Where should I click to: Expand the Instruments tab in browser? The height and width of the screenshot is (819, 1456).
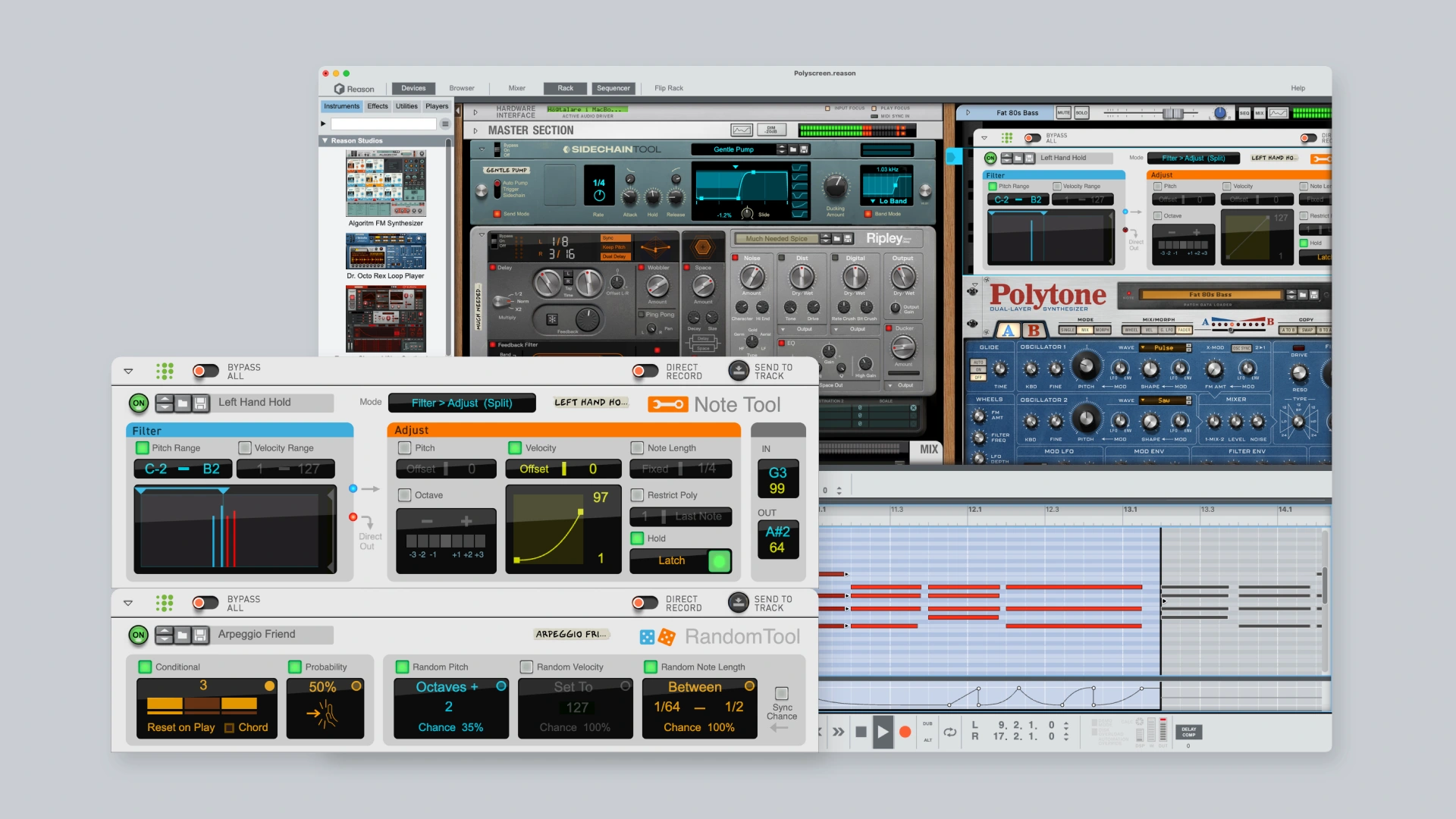point(340,106)
